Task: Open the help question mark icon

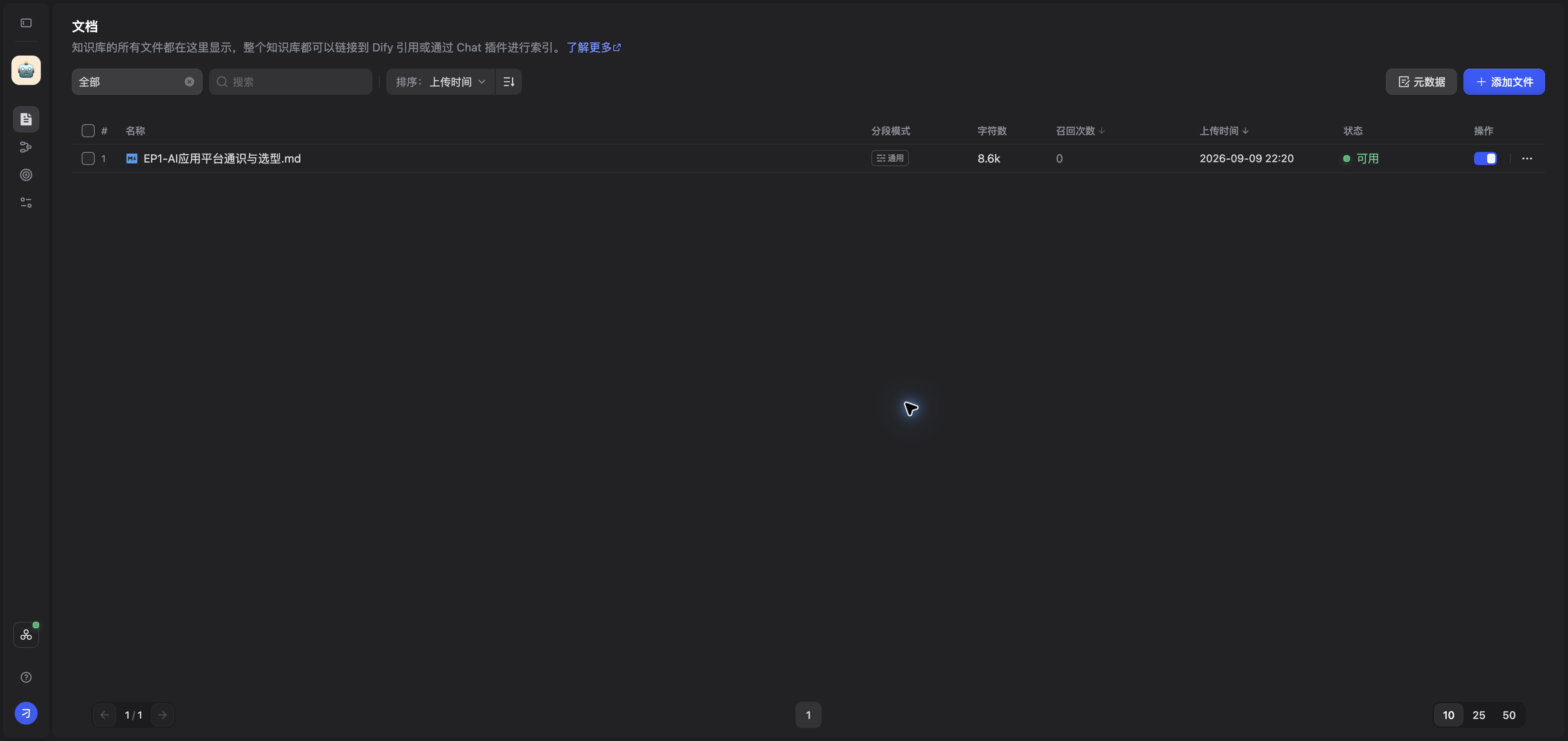Action: (x=26, y=678)
